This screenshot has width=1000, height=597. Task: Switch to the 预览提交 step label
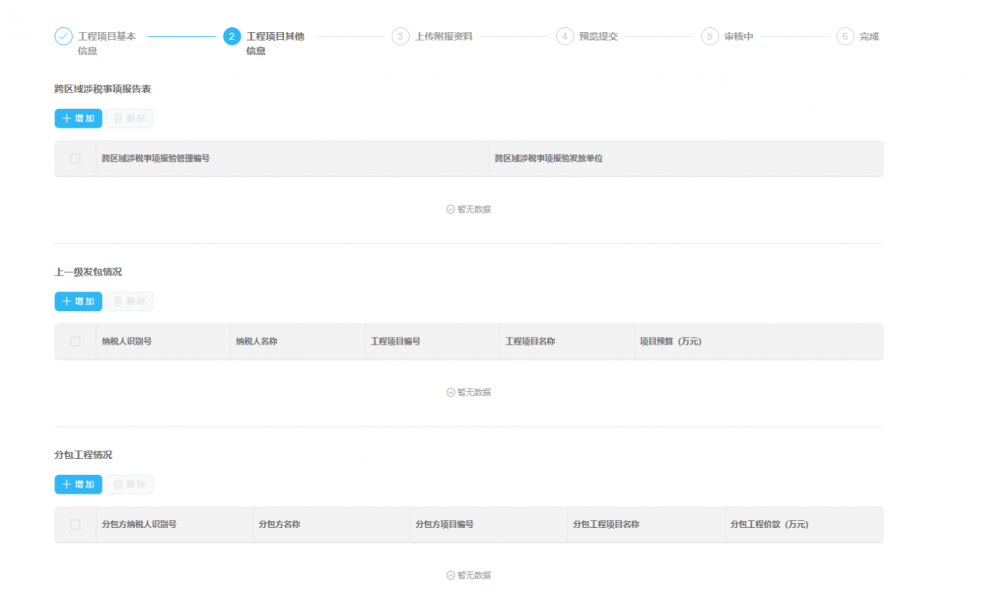point(598,36)
